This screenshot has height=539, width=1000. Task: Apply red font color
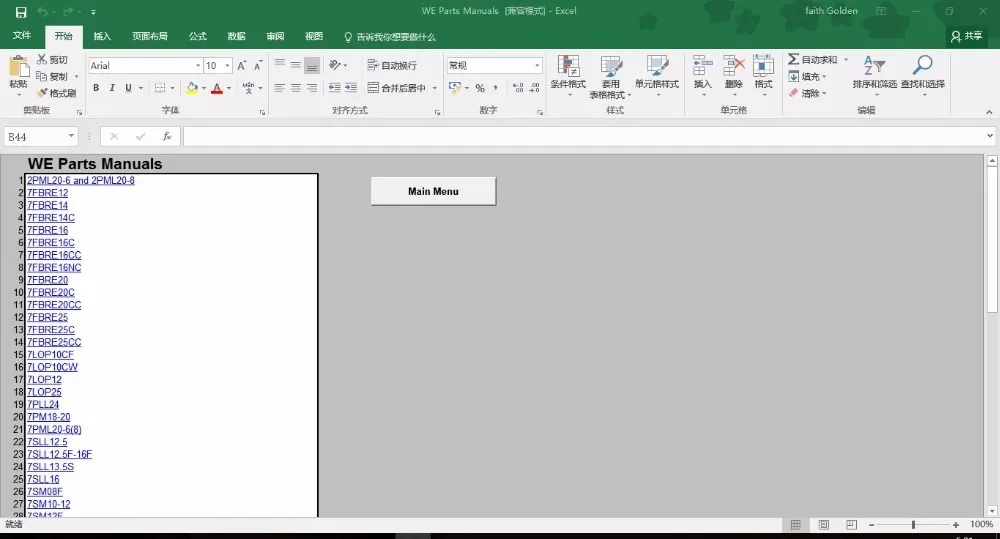217,88
